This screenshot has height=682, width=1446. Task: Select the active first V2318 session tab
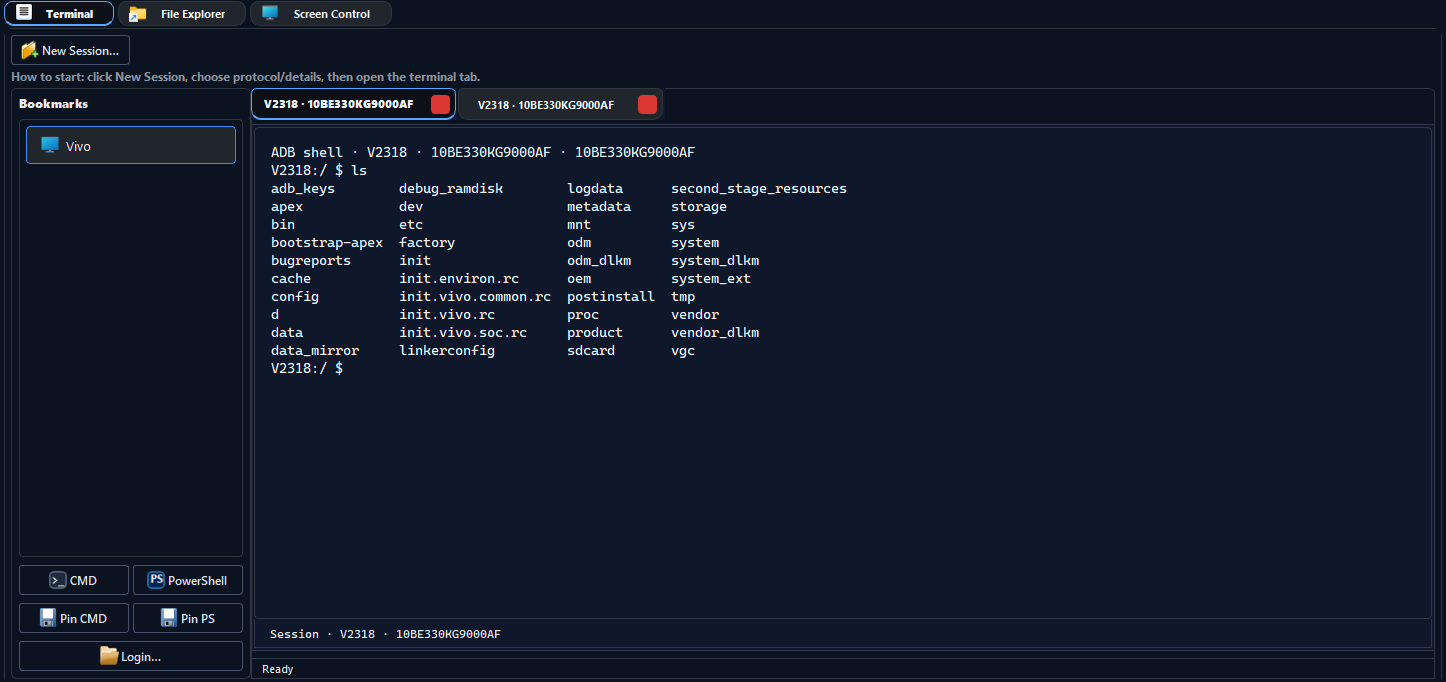pos(340,103)
